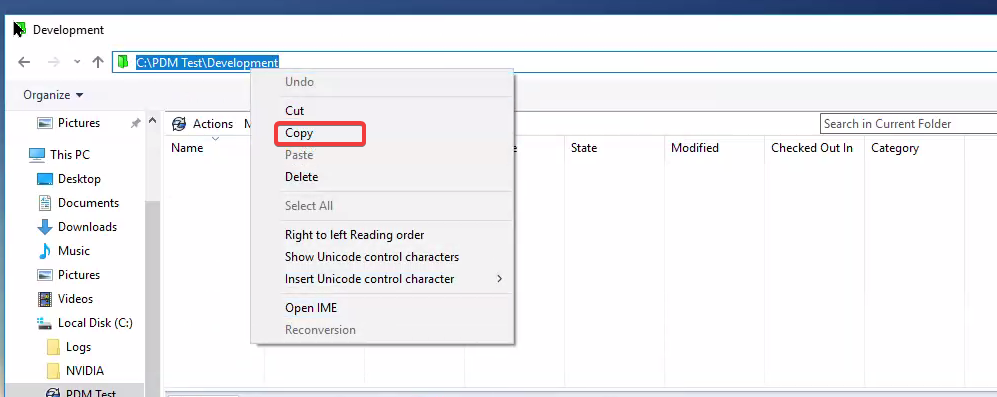This screenshot has height=397, width=997.
Task: Click the blue Downloads arrow icon
Action: [x=45, y=227]
